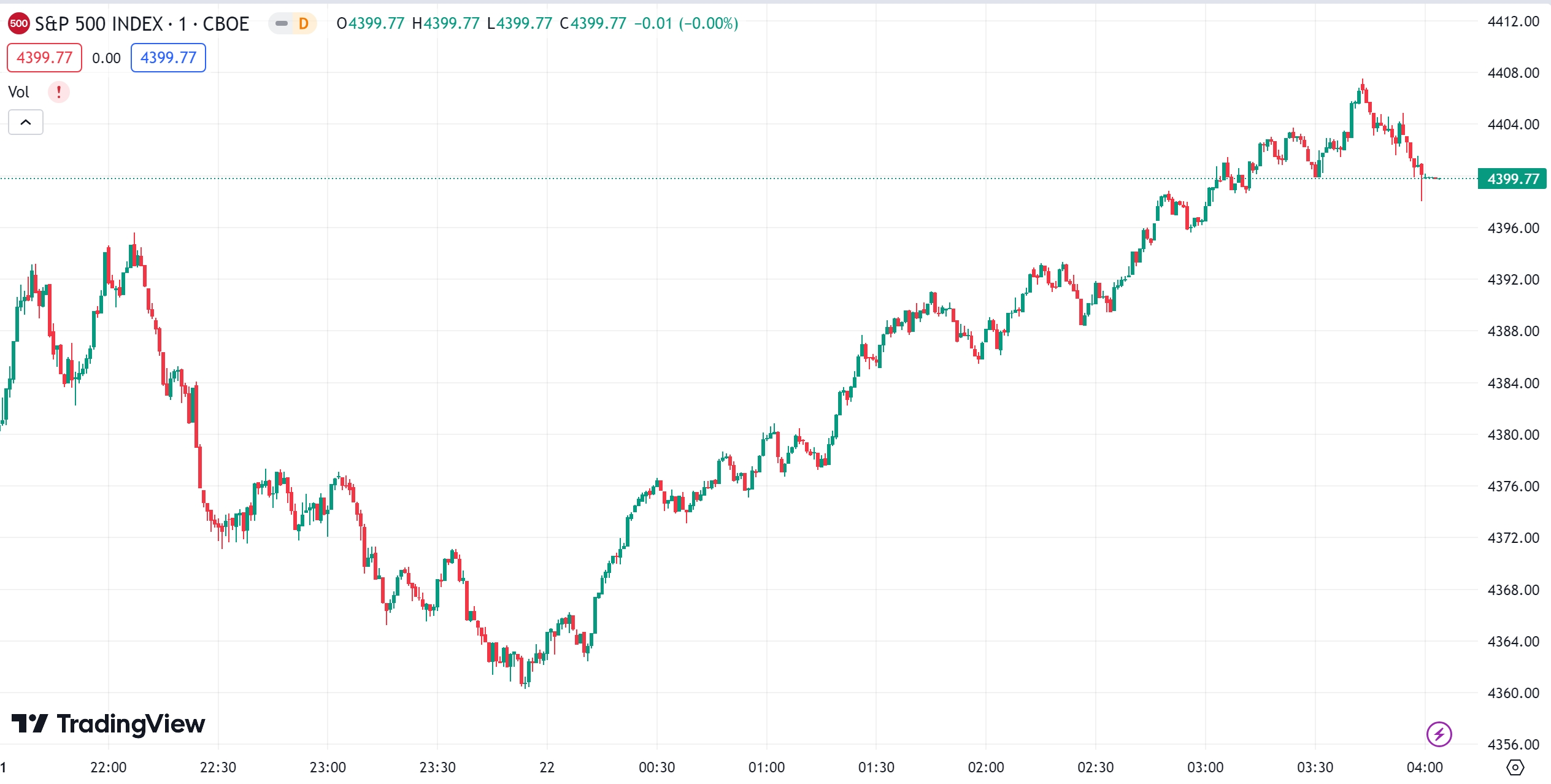Click the 23:30 time axis label

pyautogui.click(x=437, y=767)
